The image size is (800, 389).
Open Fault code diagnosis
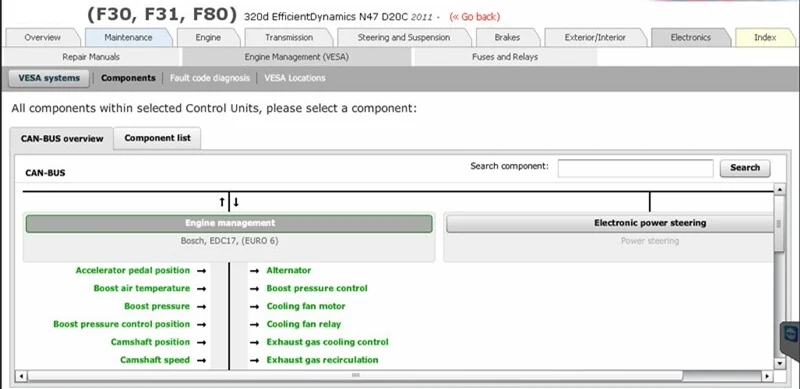210,78
